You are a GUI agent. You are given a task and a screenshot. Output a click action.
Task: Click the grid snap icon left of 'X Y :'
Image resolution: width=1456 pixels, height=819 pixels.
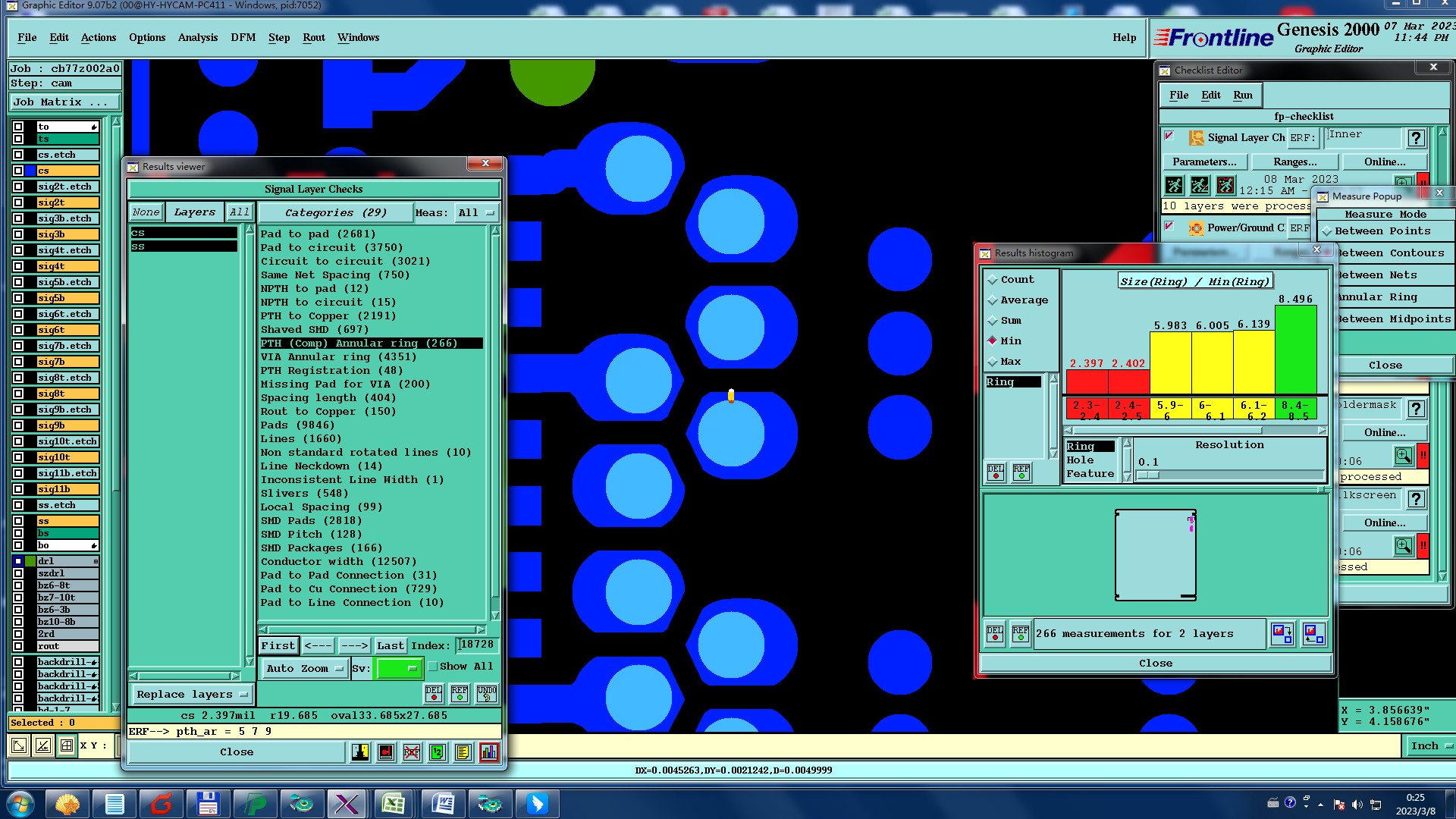pyautogui.click(x=67, y=745)
